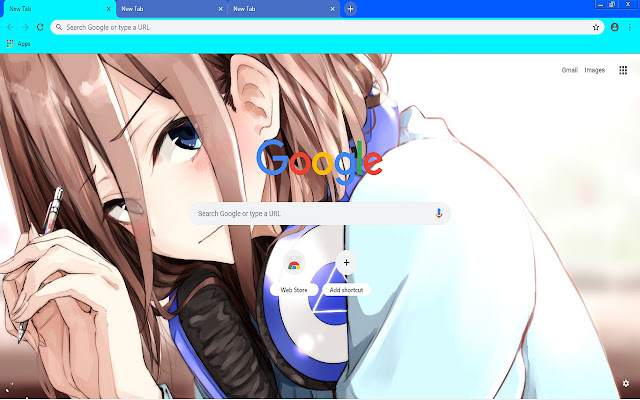Reload the page with the refresh icon

40,27
